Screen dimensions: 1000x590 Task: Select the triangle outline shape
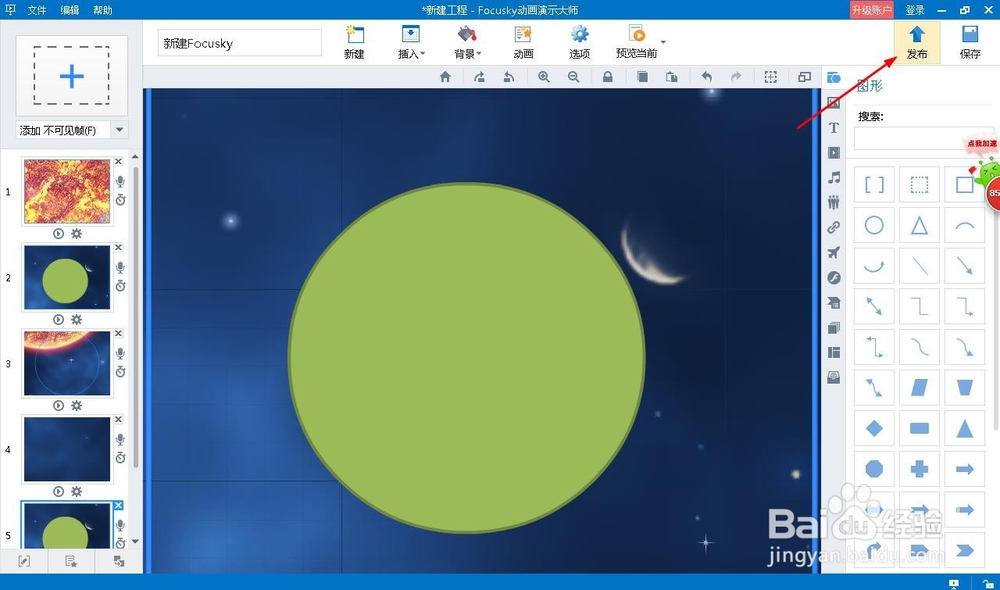click(x=919, y=226)
